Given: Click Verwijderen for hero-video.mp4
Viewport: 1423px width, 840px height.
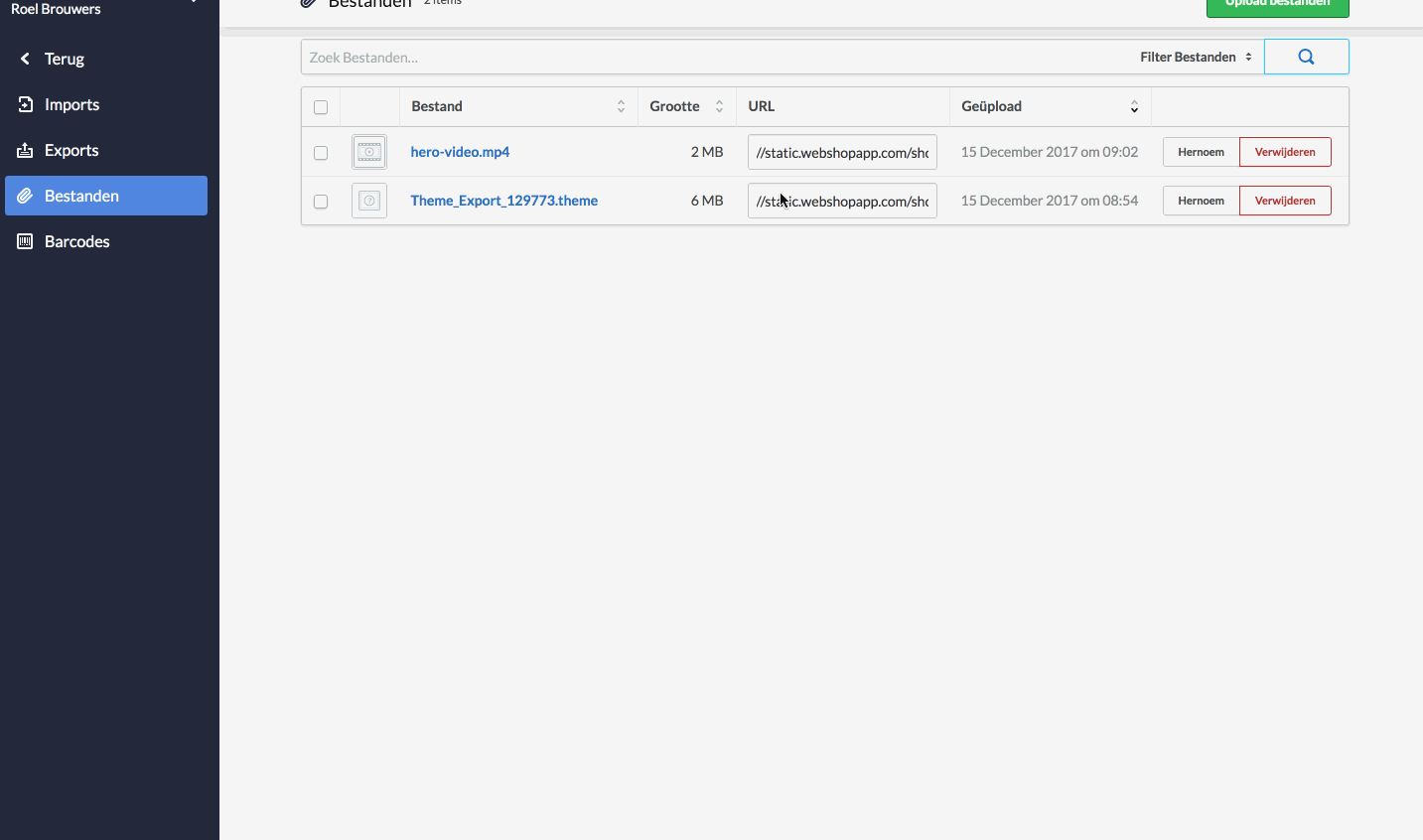Looking at the screenshot, I should coord(1285,152).
